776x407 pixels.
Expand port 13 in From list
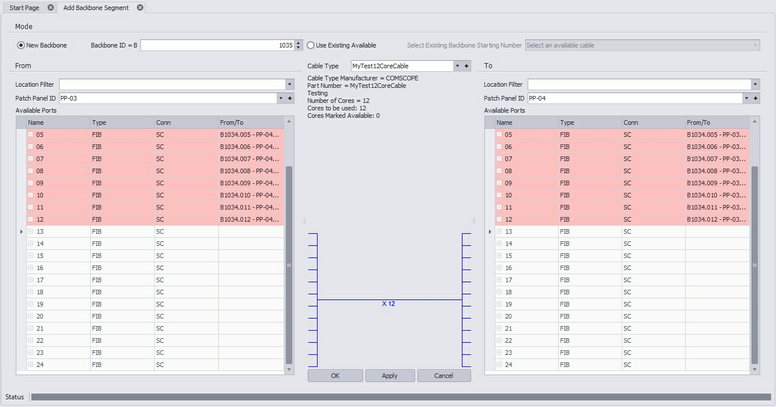click(30, 231)
